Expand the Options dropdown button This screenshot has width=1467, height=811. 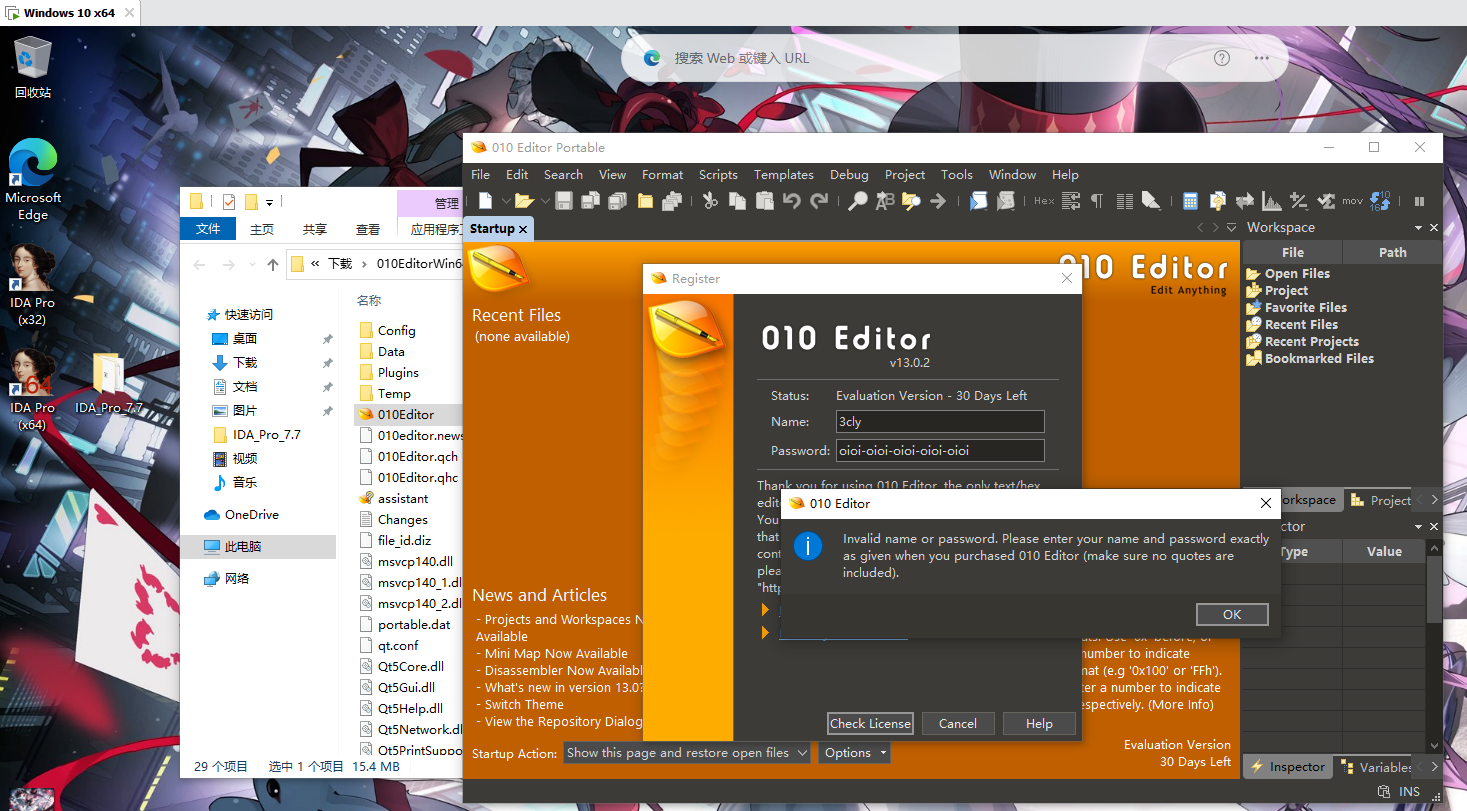(855, 753)
